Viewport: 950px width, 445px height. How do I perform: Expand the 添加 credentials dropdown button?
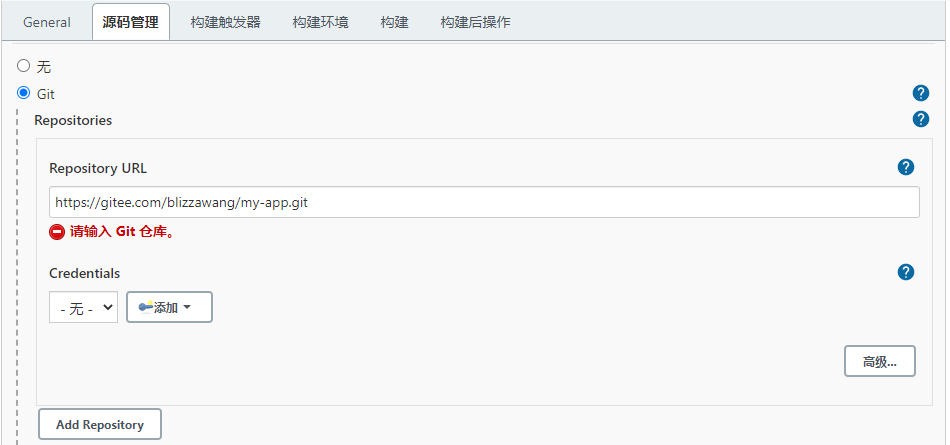click(169, 307)
